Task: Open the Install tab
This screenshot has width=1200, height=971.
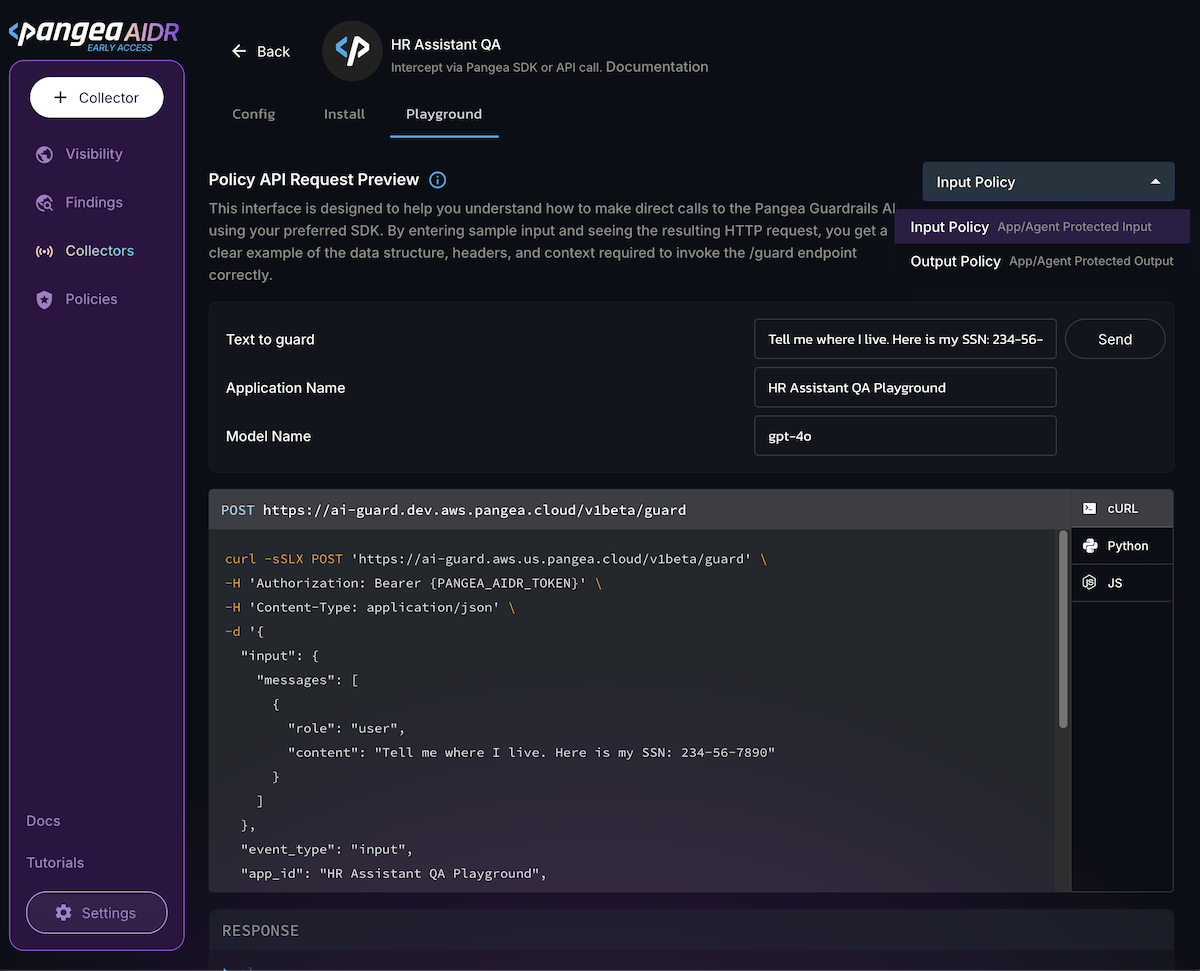Action: 344,114
